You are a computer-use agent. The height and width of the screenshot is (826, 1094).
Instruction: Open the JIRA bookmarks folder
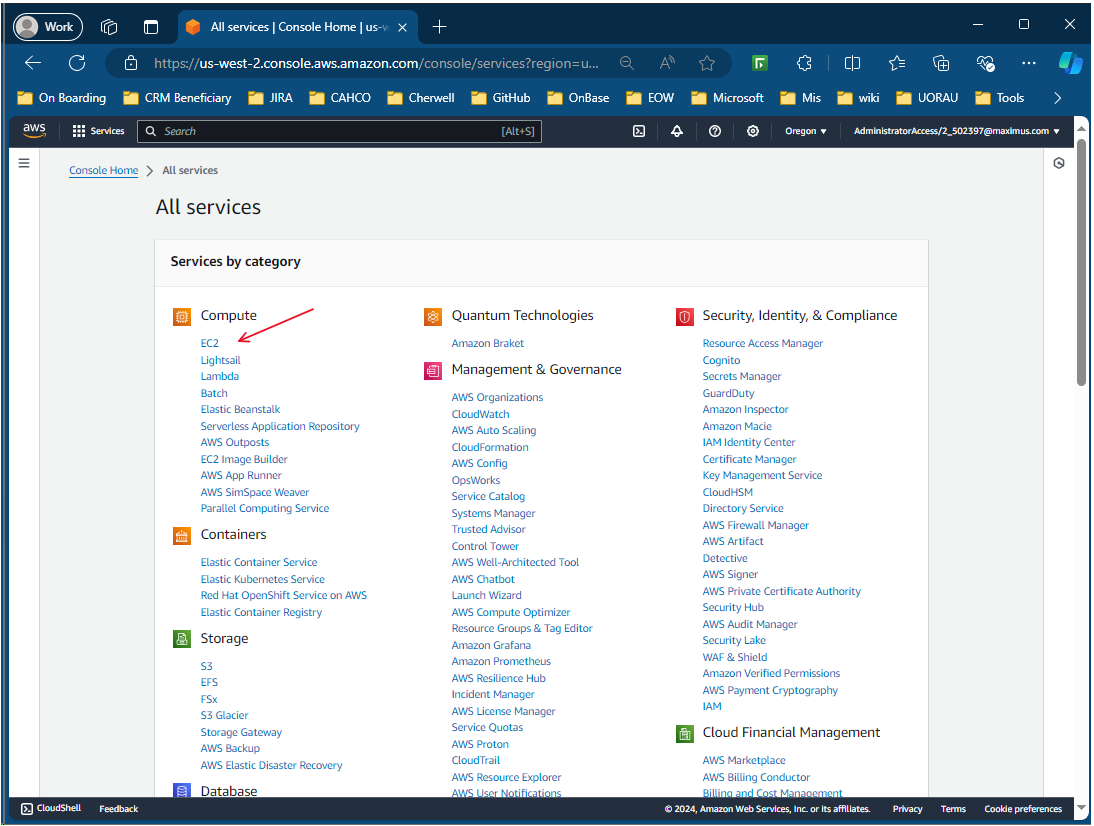[274, 98]
